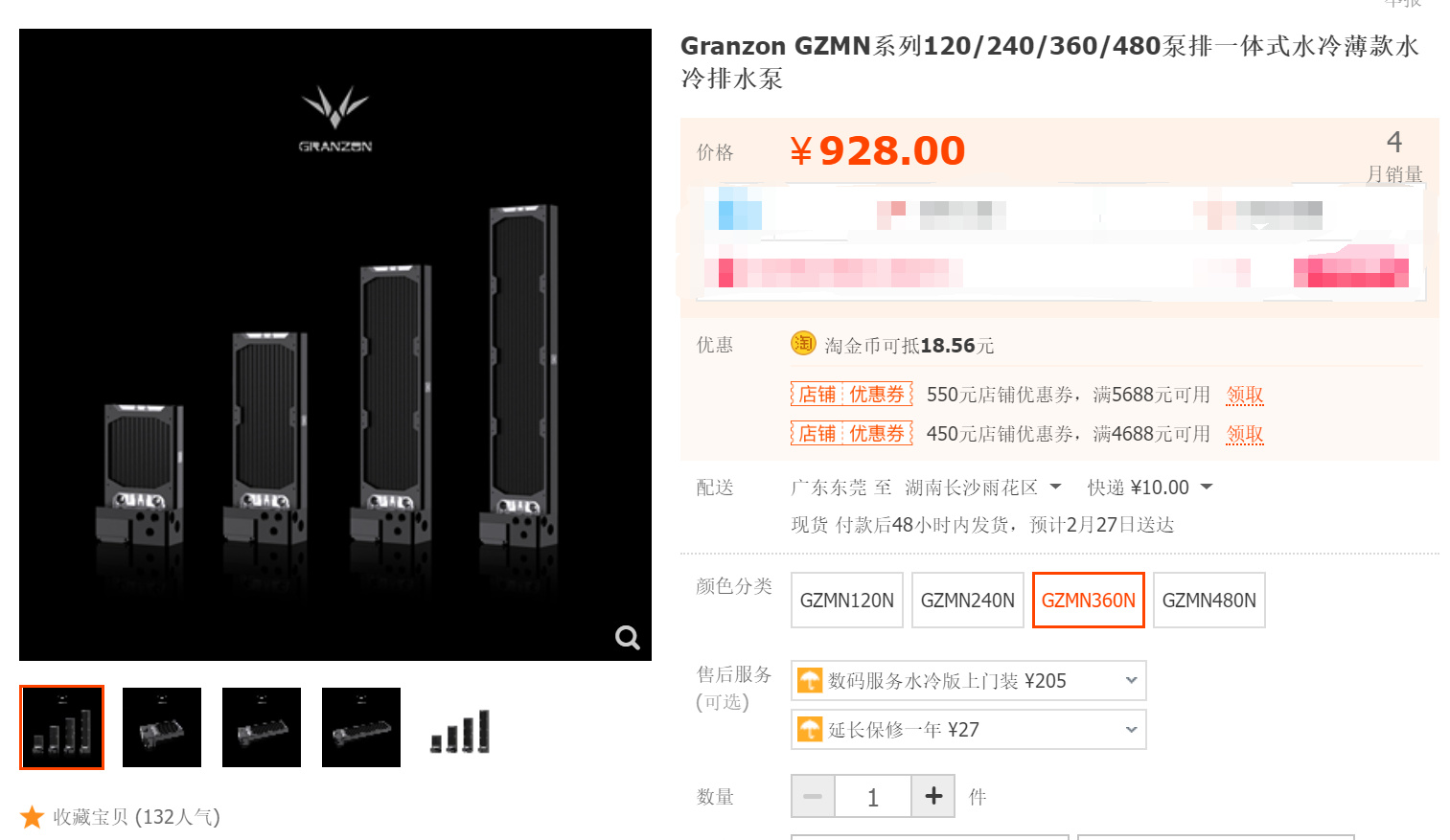
Task: Click the quantity input field
Action: pos(873,796)
